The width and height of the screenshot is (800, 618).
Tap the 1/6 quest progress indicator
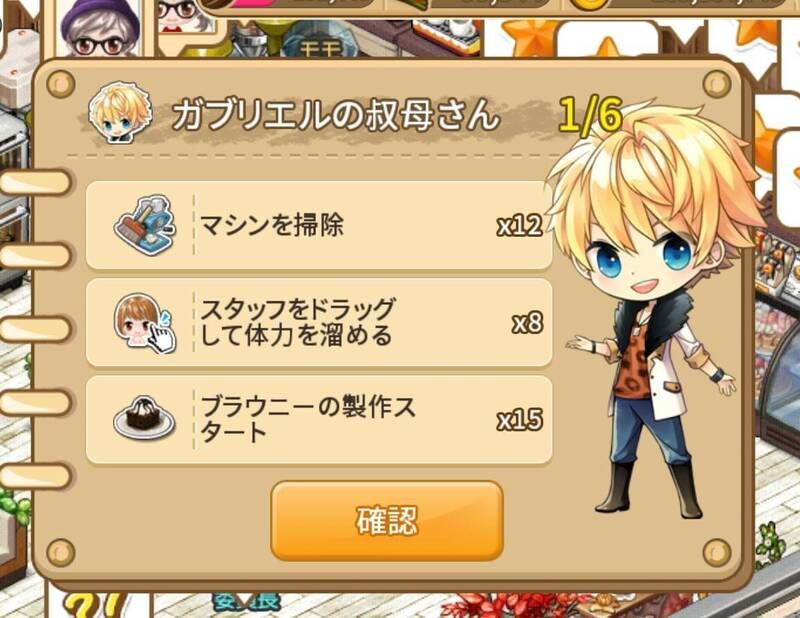pyautogui.click(x=590, y=115)
